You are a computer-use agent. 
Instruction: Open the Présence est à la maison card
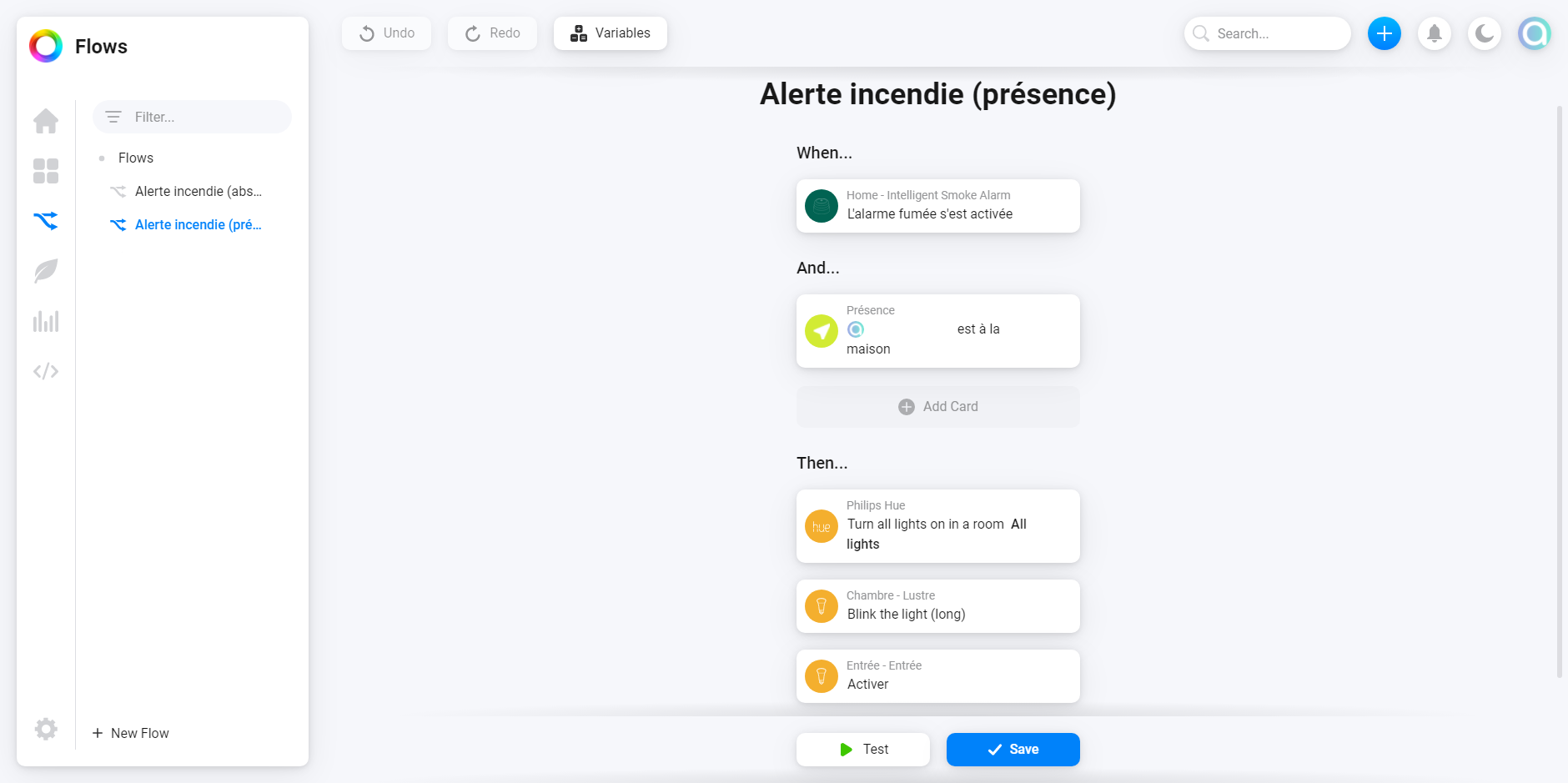(x=938, y=331)
